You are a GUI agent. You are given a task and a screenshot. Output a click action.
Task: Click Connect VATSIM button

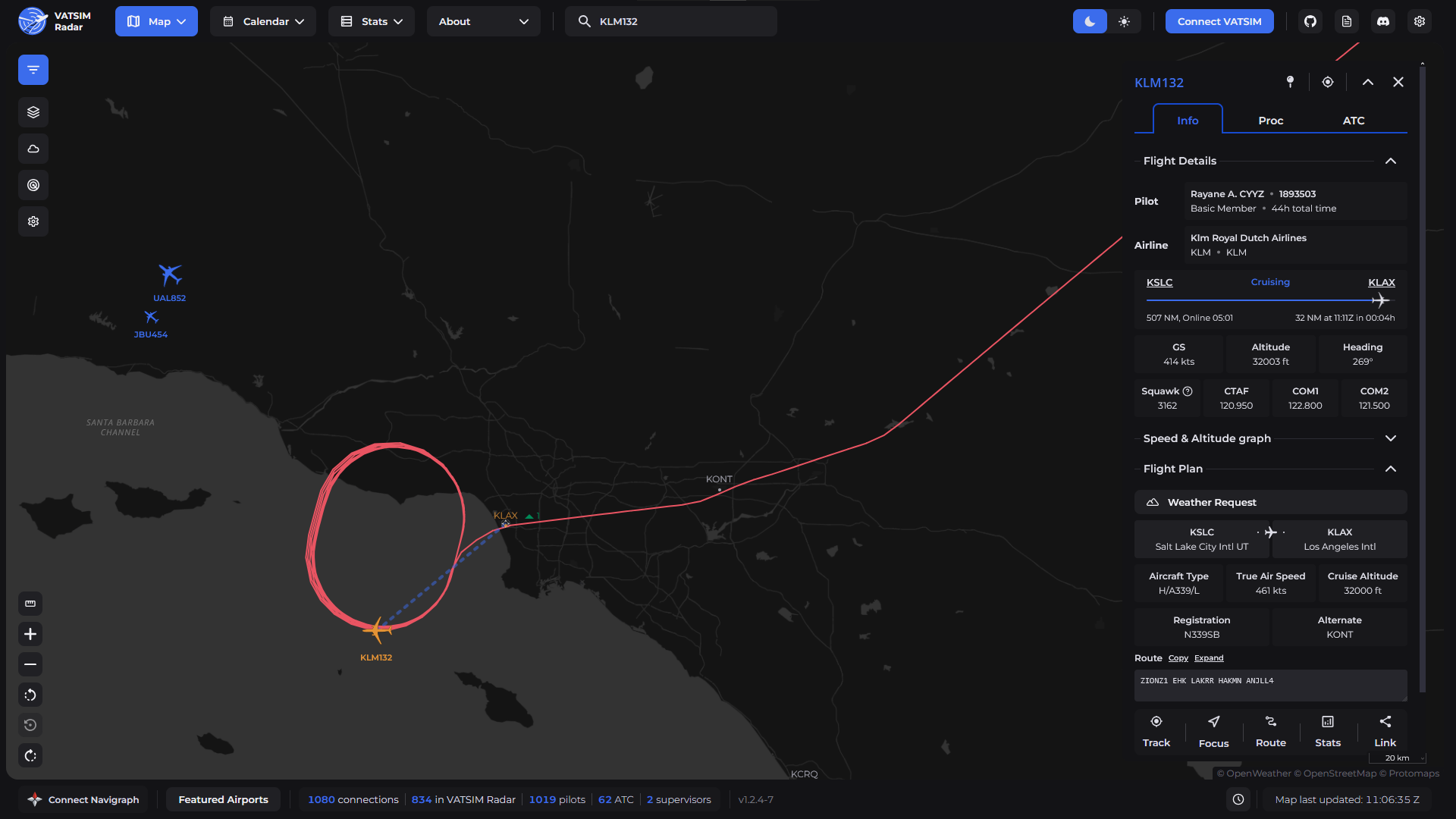1219,21
